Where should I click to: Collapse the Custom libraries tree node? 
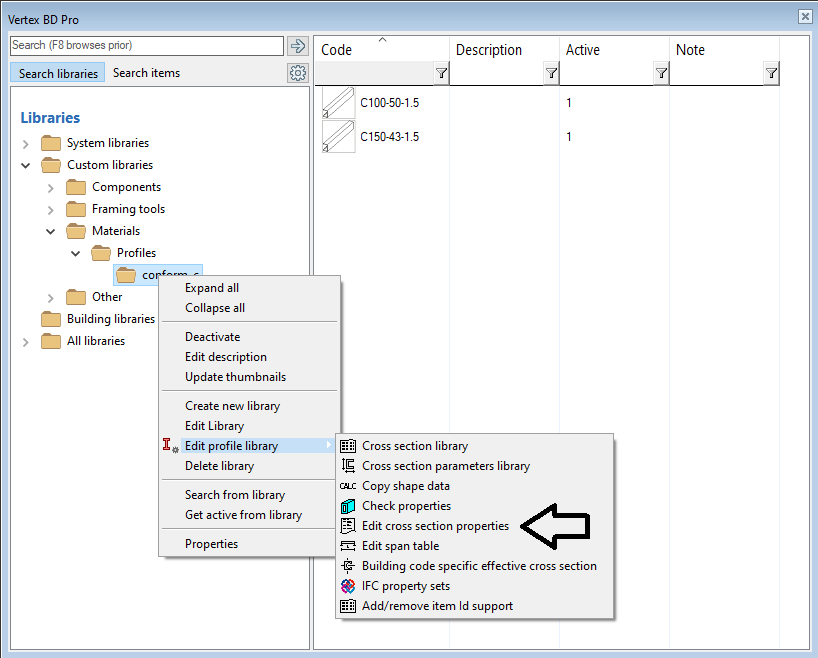26,166
